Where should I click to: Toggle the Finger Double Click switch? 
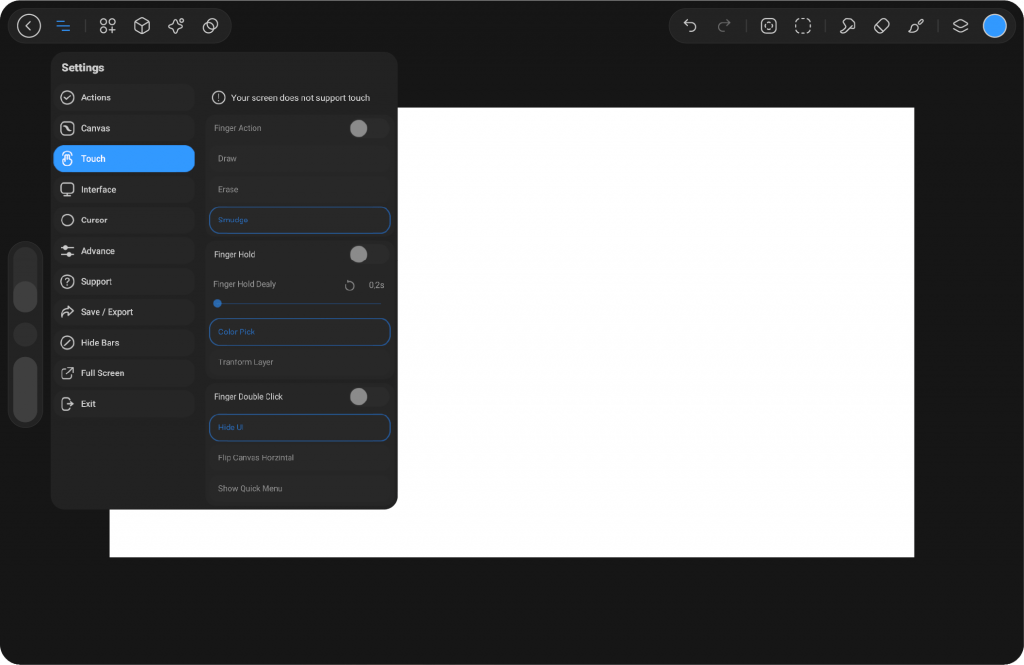368,397
